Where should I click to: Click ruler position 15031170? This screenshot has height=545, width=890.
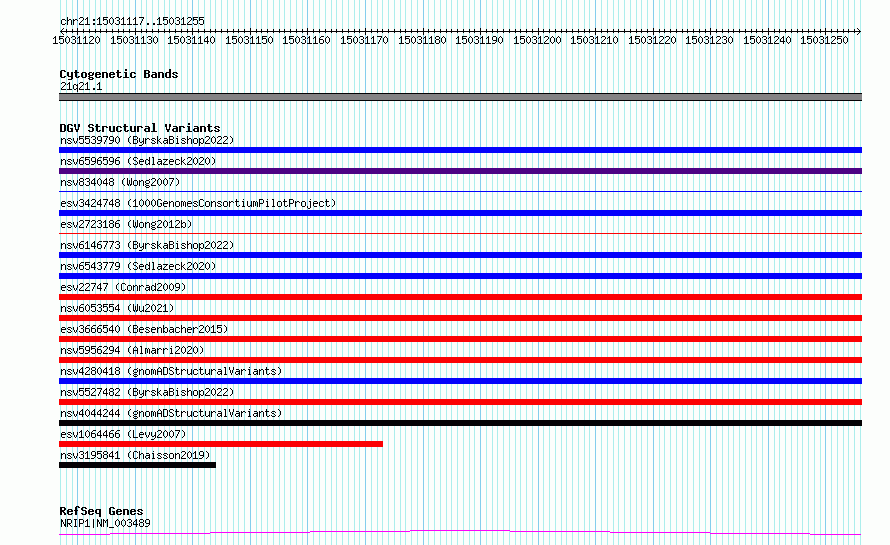[364, 40]
